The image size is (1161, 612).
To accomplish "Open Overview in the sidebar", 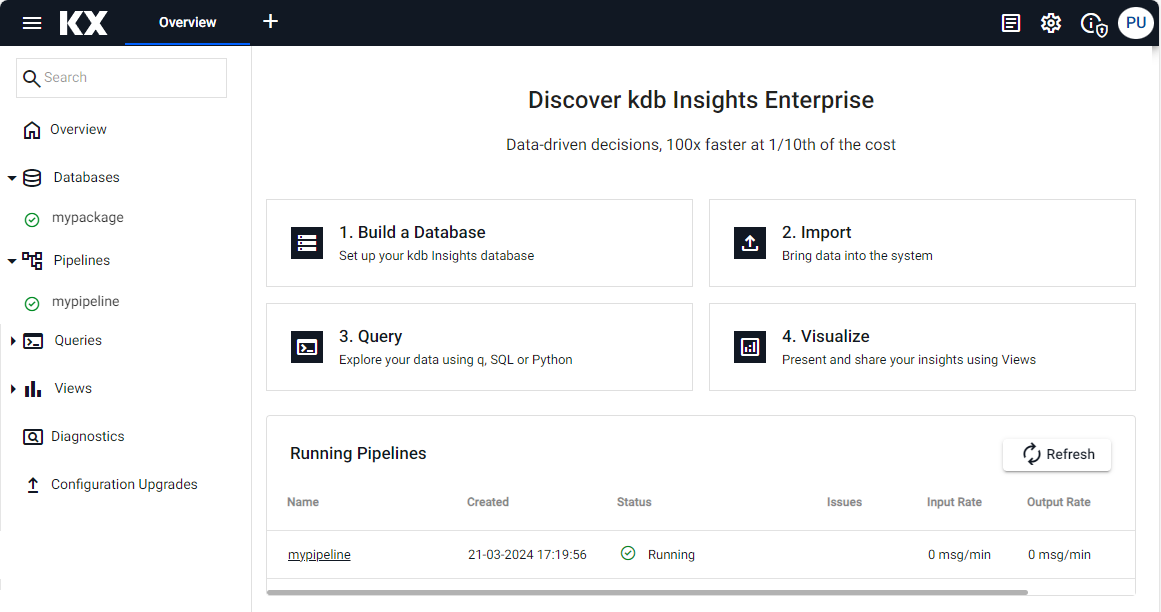I will (78, 130).
